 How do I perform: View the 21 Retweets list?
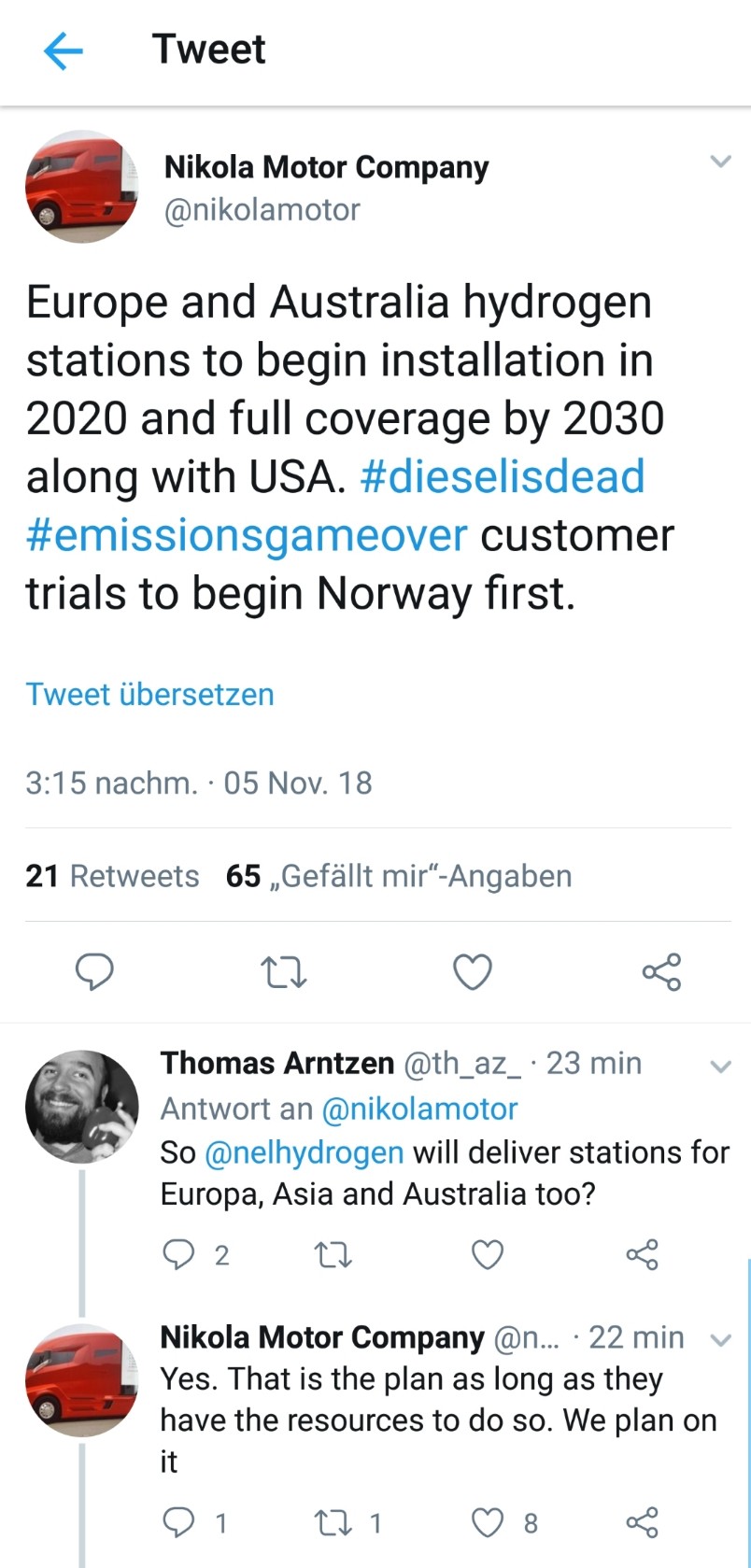112,876
